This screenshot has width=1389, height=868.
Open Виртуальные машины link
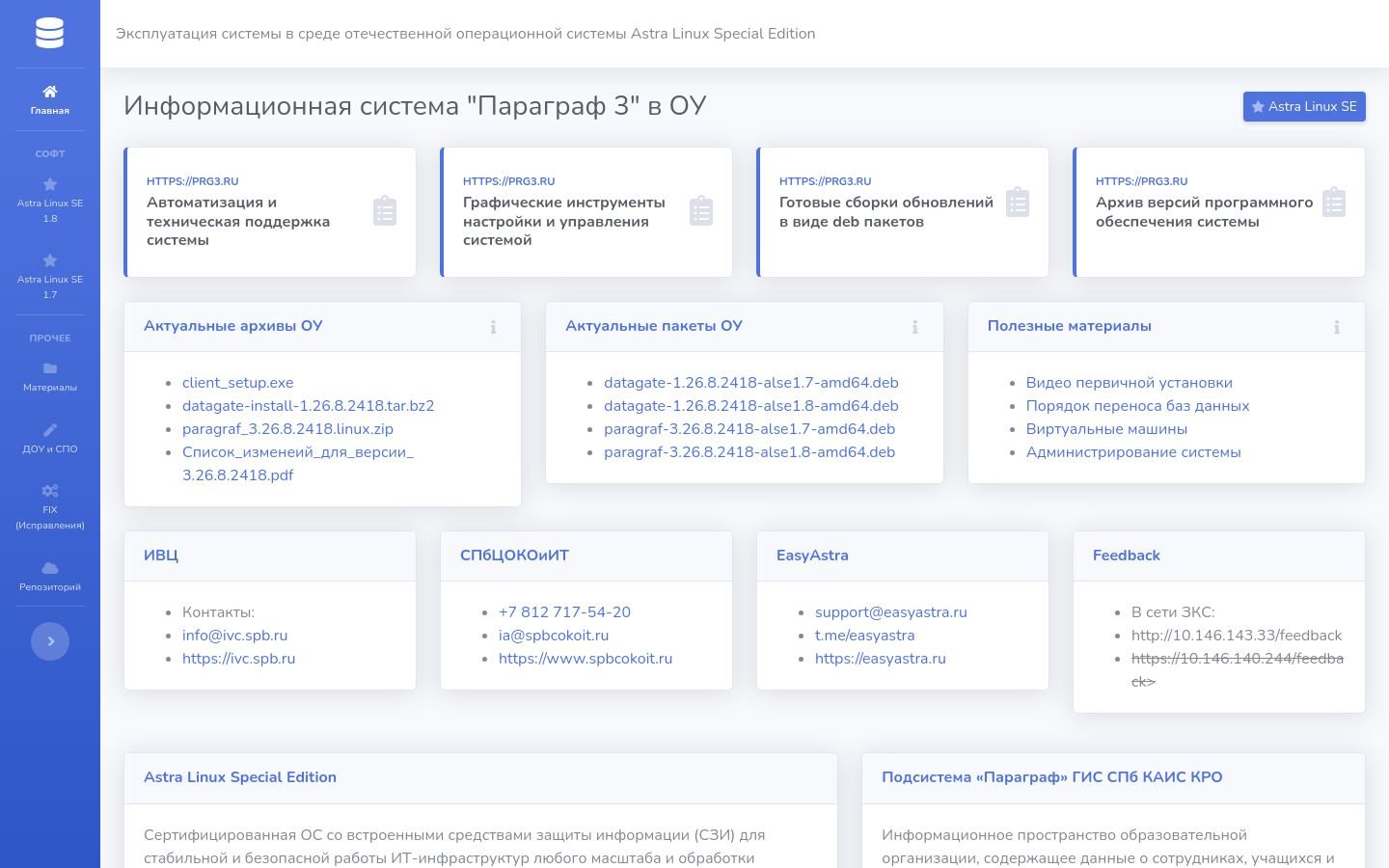[1107, 429]
